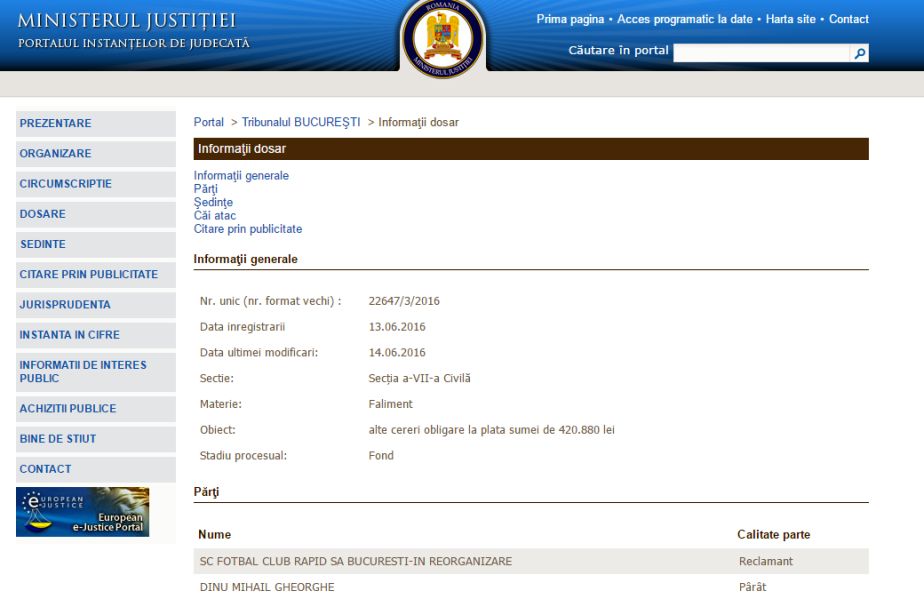Open the Prezentare menu item
Image resolution: width=924 pixels, height=615 pixels.
coord(55,124)
